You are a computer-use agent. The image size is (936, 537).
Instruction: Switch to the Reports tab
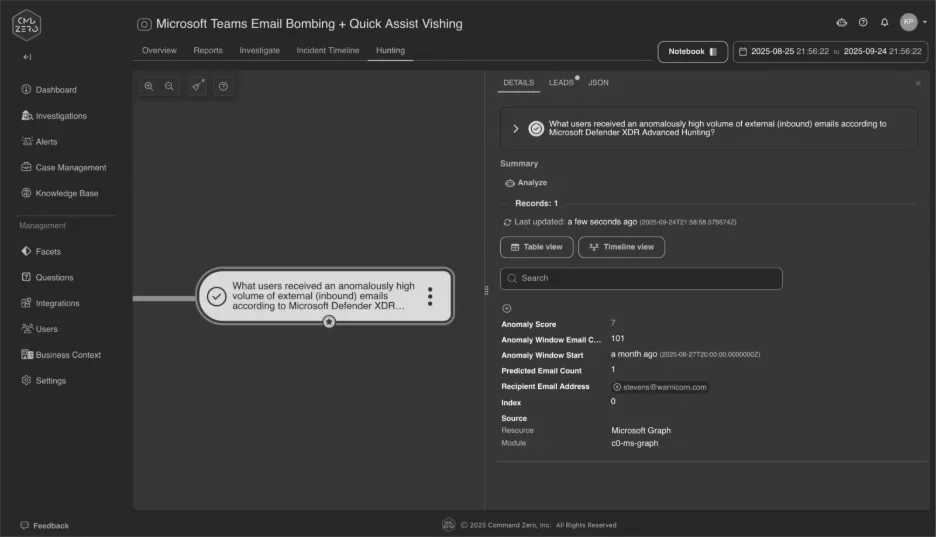pyautogui.click(x=208, y=51)
